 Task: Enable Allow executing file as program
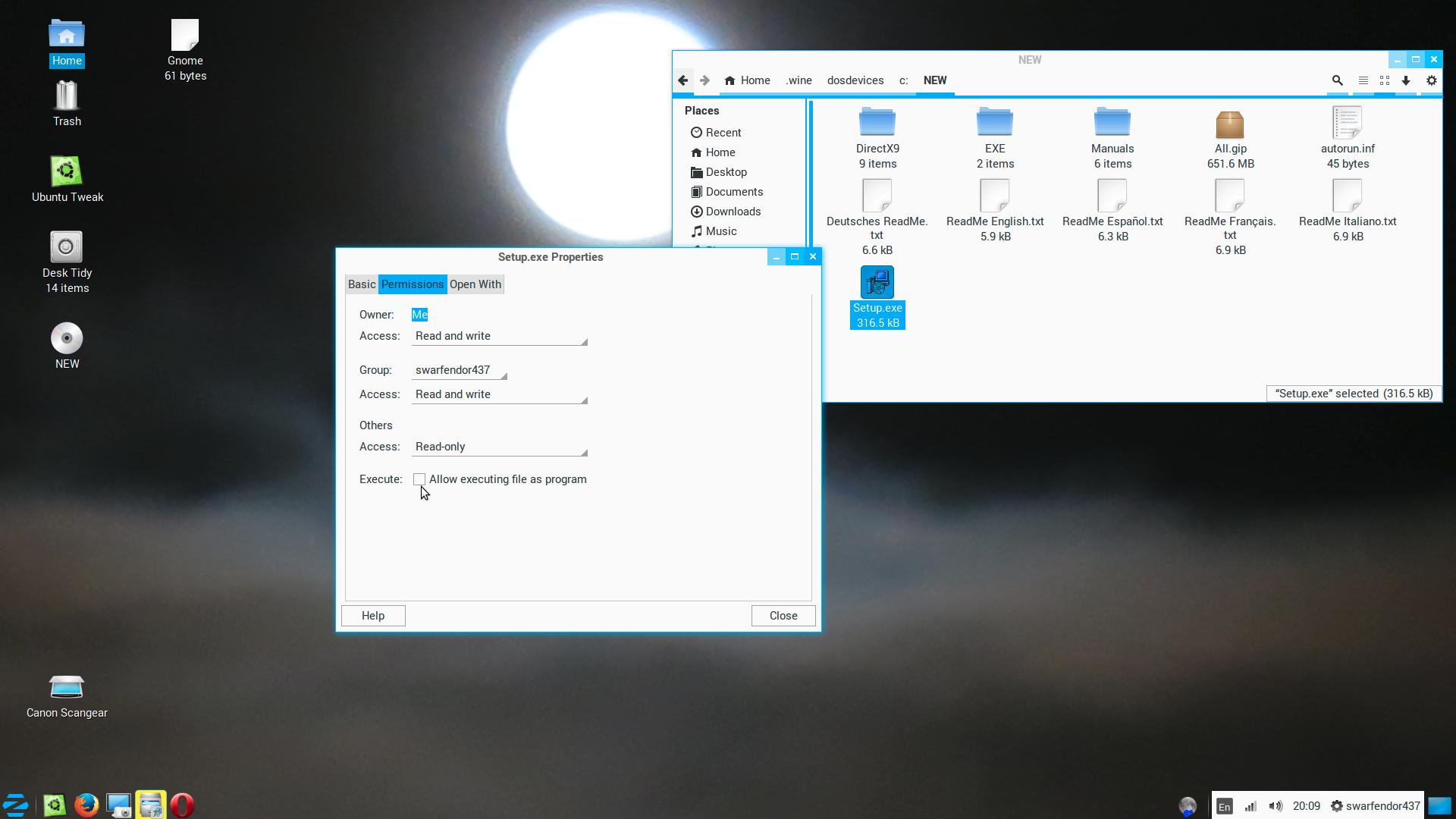(419, 479)
